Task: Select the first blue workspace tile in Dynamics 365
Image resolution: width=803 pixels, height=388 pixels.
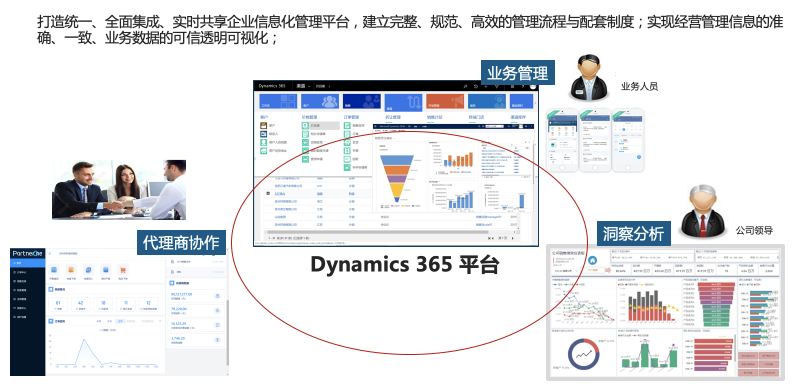Action: (278, 101)
